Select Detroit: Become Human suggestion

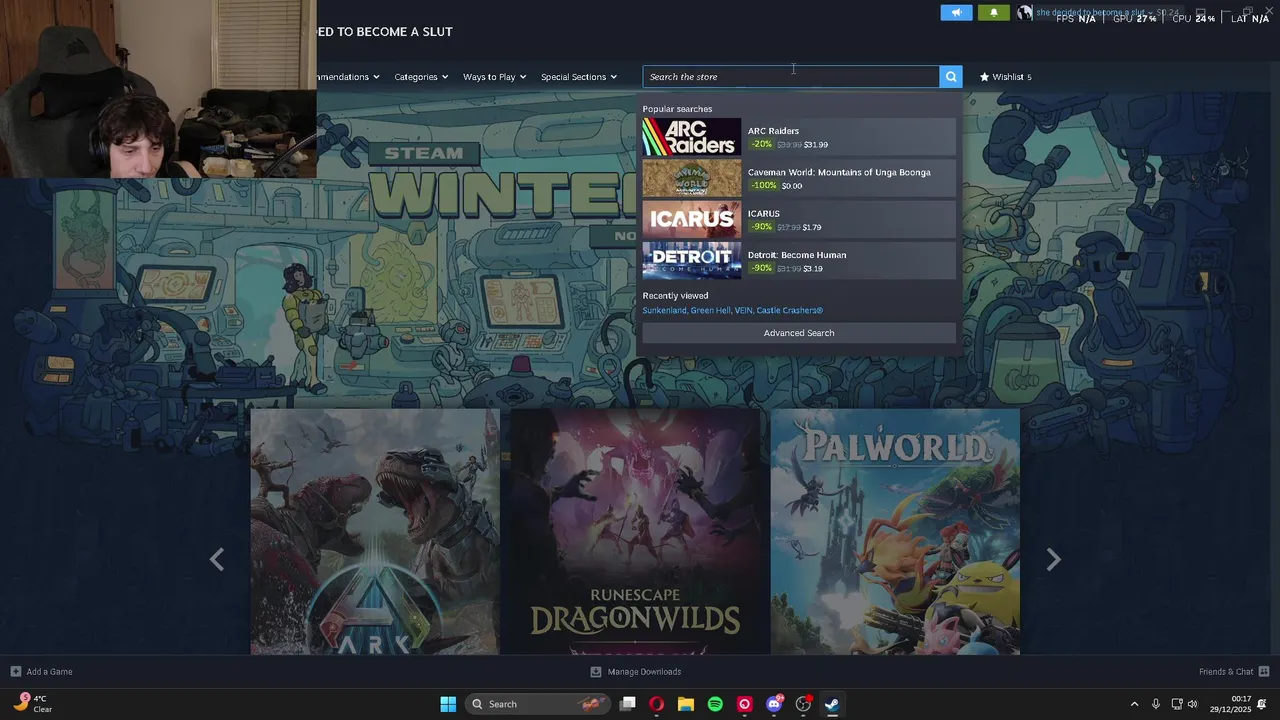[x=799, y=261]
